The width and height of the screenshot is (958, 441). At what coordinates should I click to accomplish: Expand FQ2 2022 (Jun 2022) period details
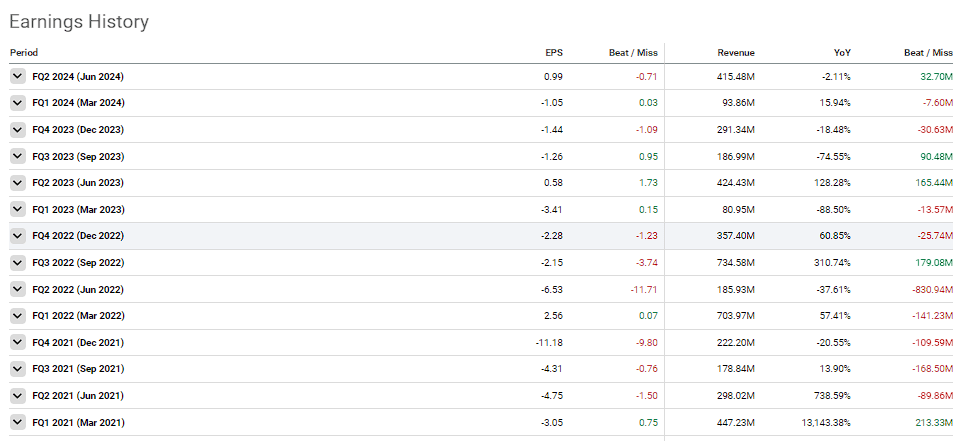[17, 289]
